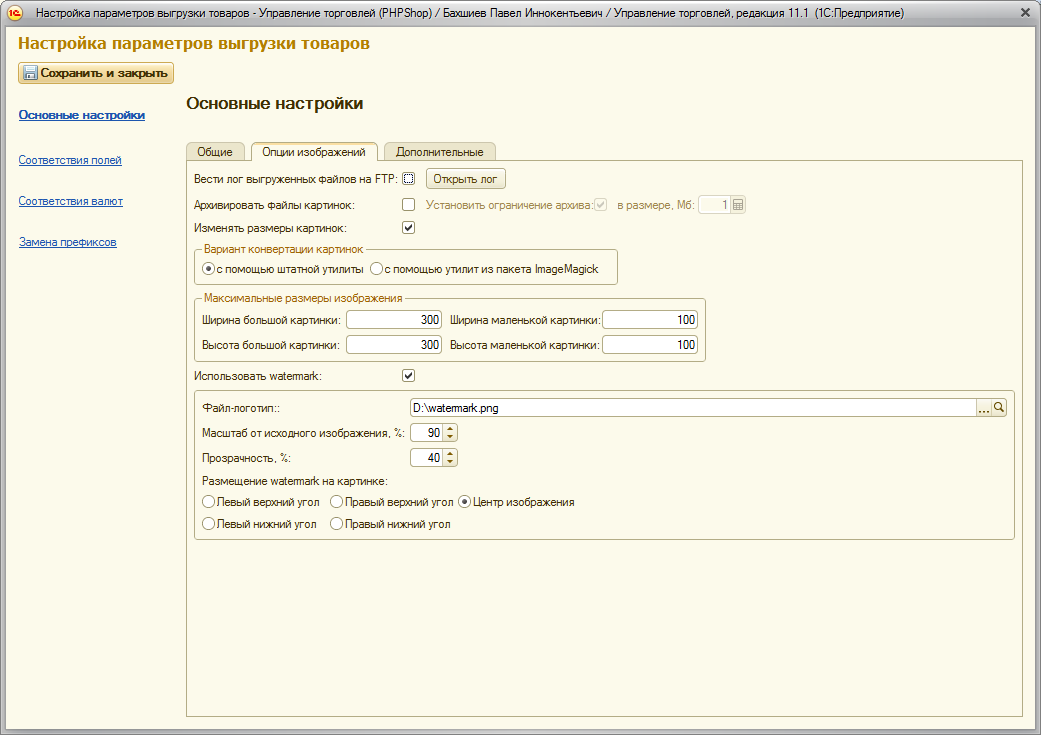
Task: Click archive size Мб input field
Action: point(714,205)
